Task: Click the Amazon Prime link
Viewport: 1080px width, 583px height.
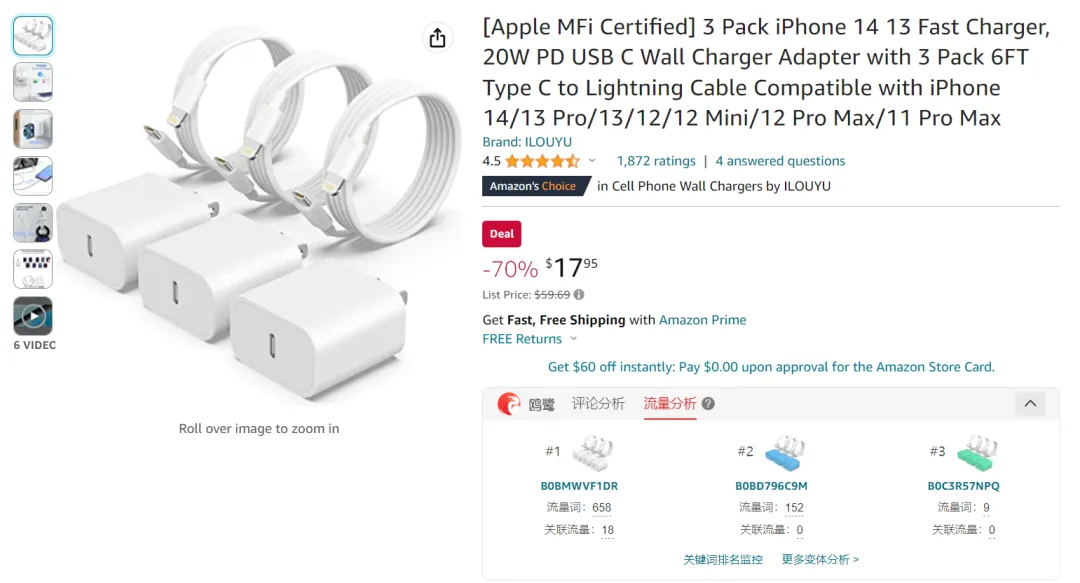Action: click(x=703, y=320)
